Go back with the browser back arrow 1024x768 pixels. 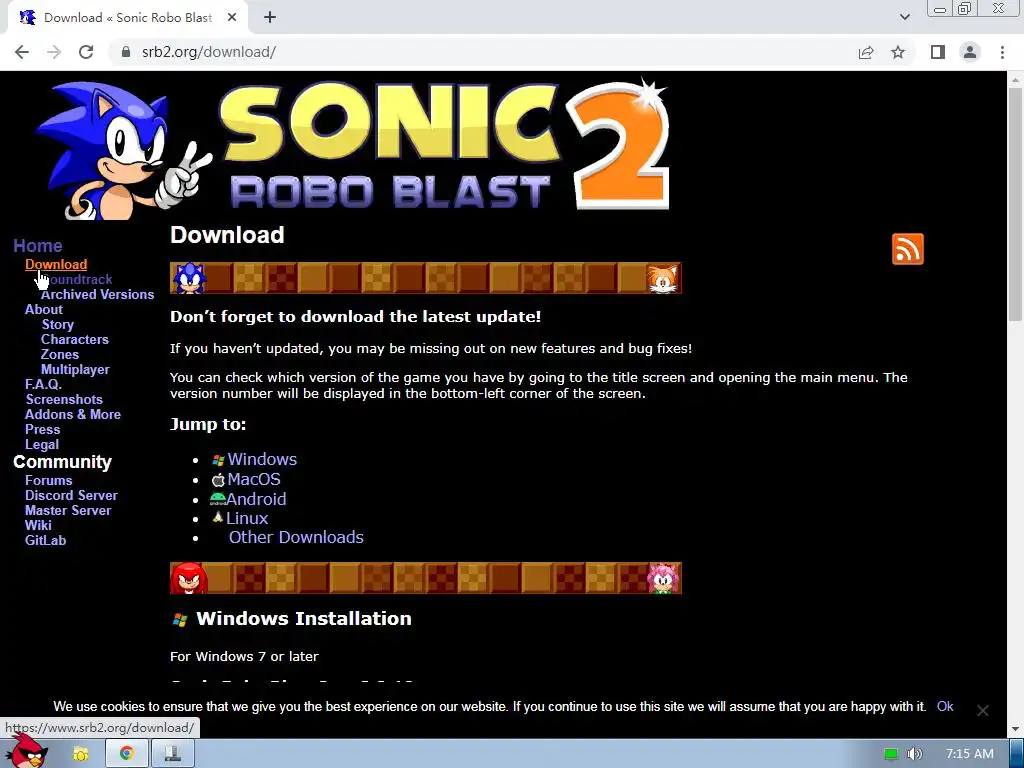(x=22, y=52)
